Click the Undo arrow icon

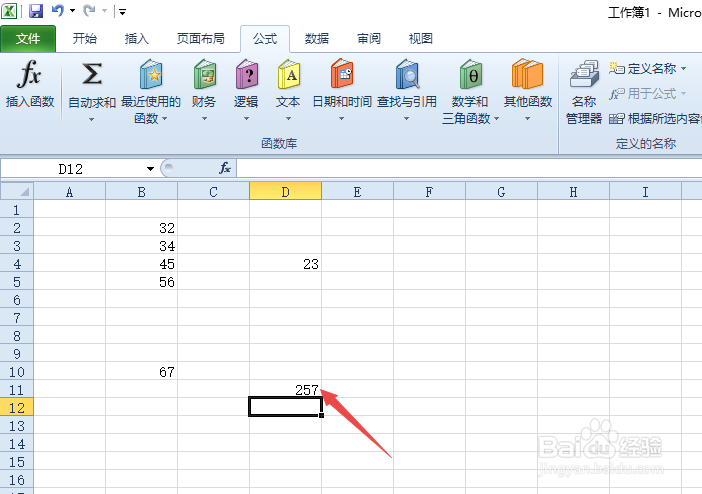point(58,10)
